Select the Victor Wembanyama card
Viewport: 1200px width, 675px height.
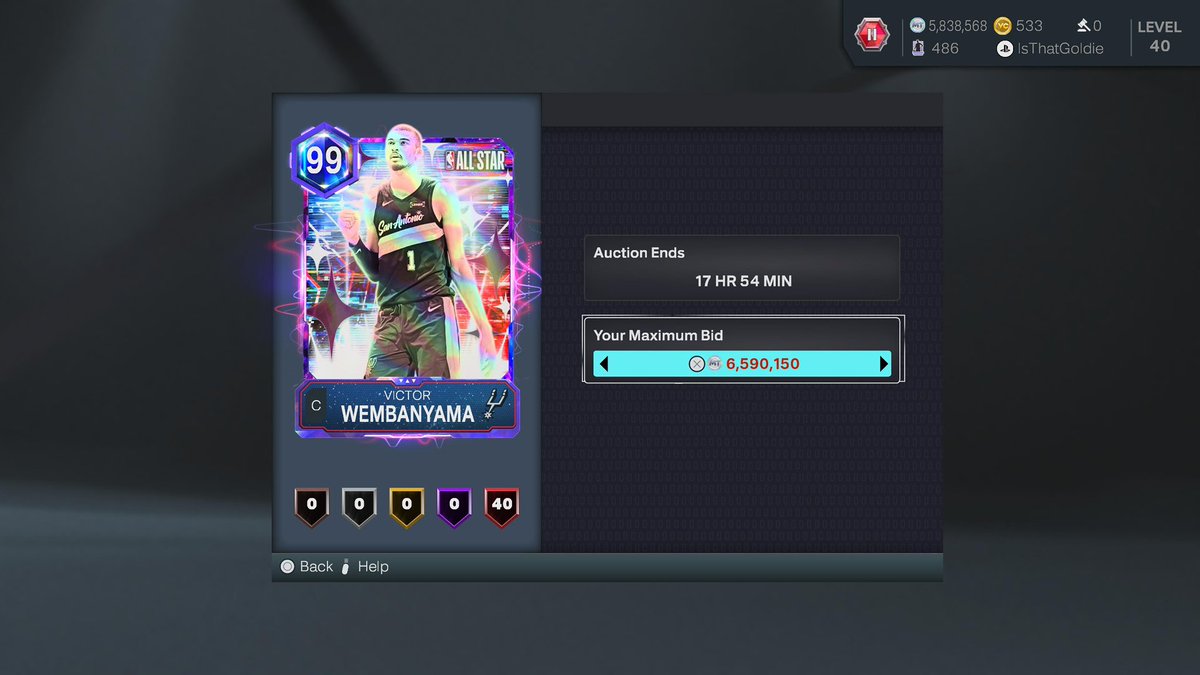pyautogui.click(x=406, y=280)
